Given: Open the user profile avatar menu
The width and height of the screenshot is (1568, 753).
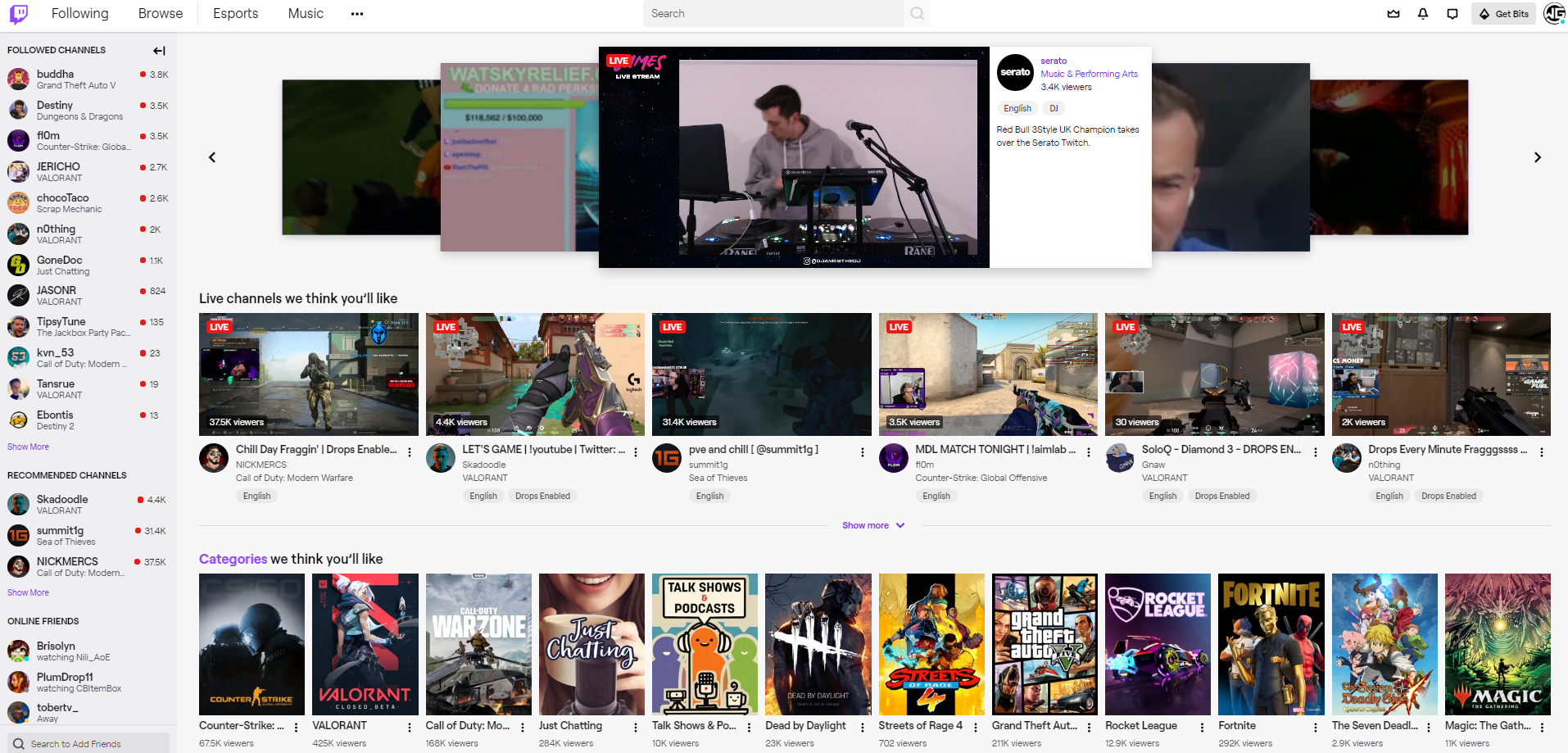Looking at the screenshot, I should [1554, 14].
